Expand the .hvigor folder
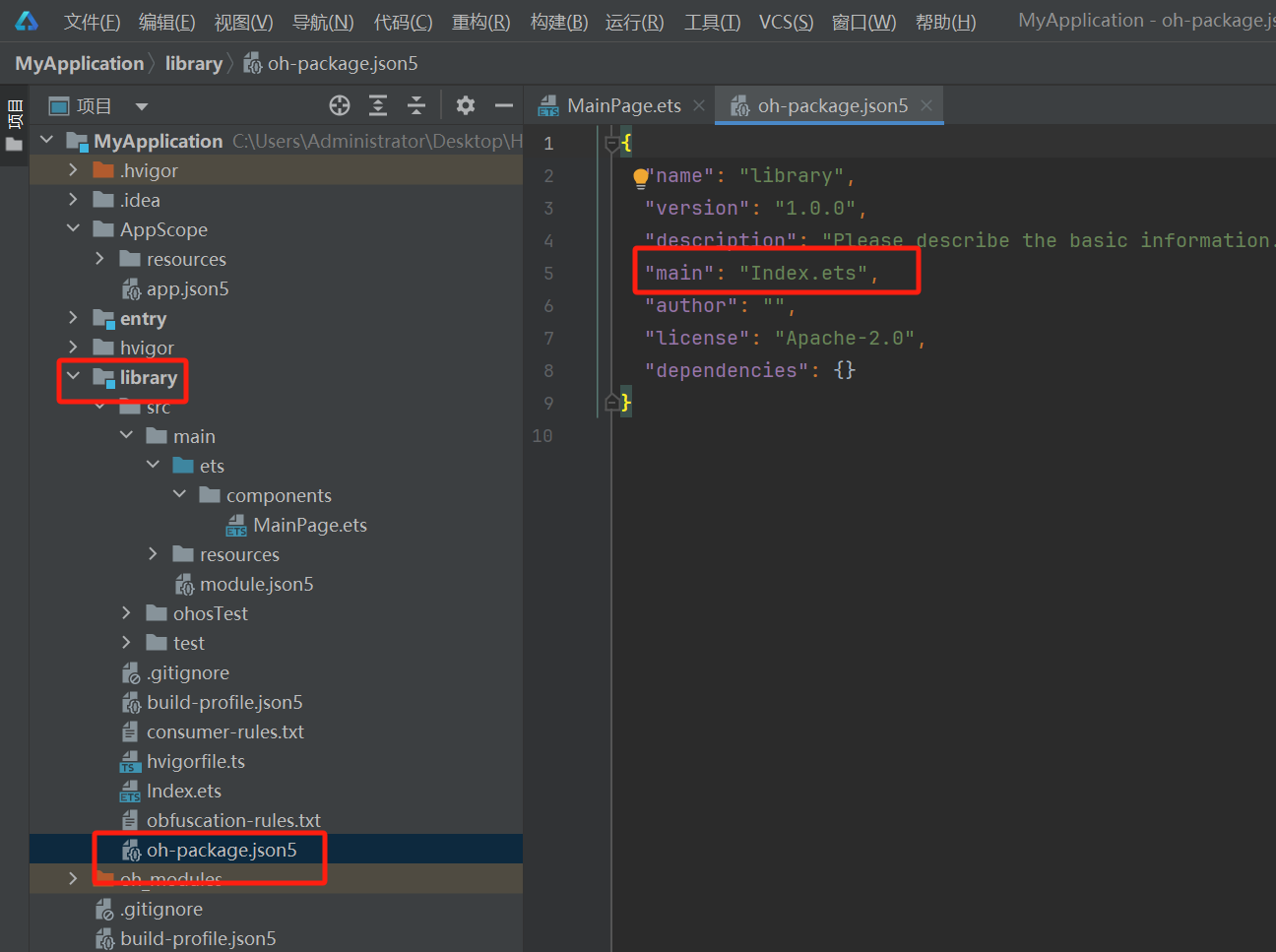 tap(73, 169)
